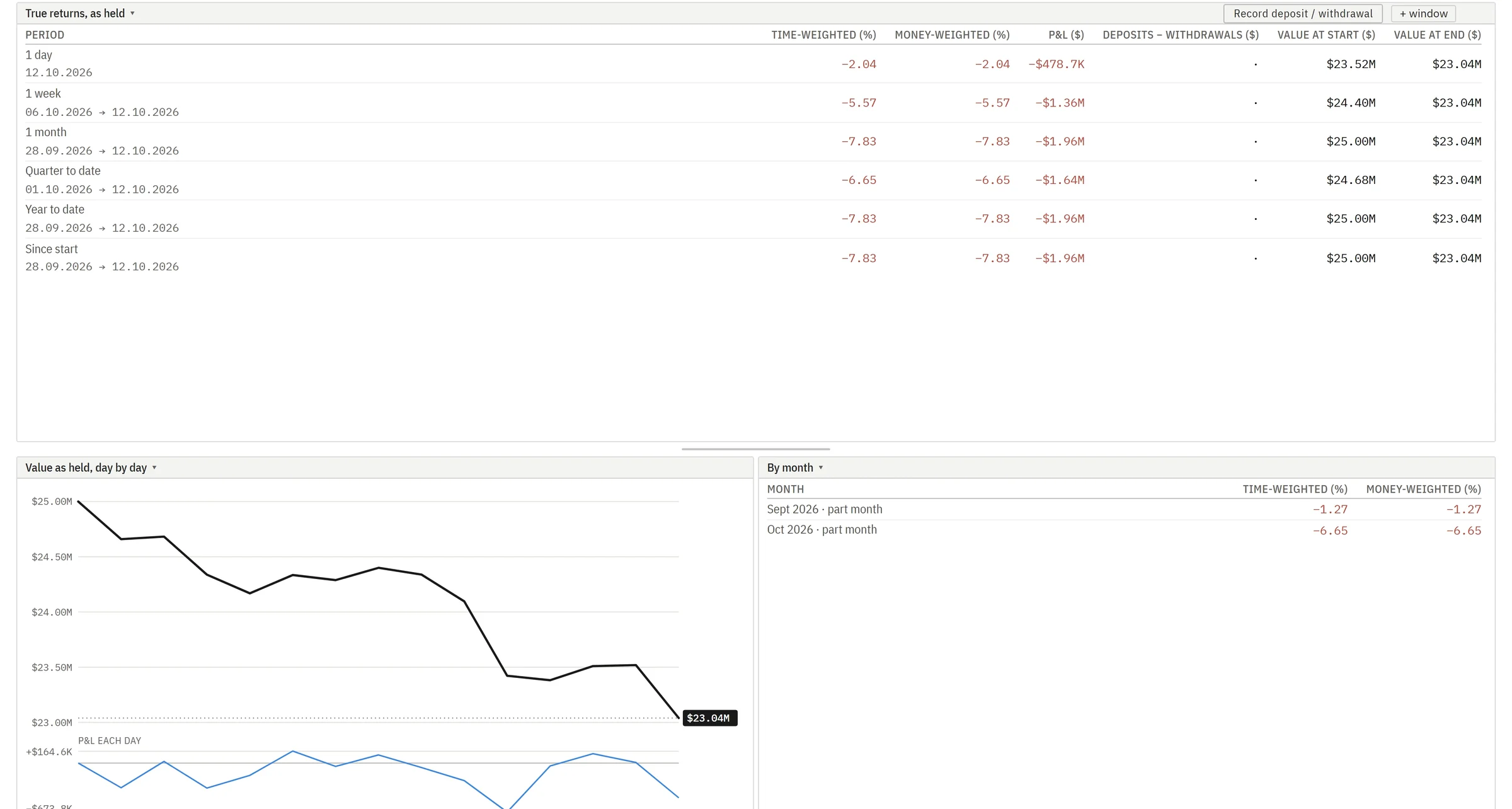Click the PERIOD column header
Image resolution: width=1512 pixels, height=809 pixels.
[45, 35]
